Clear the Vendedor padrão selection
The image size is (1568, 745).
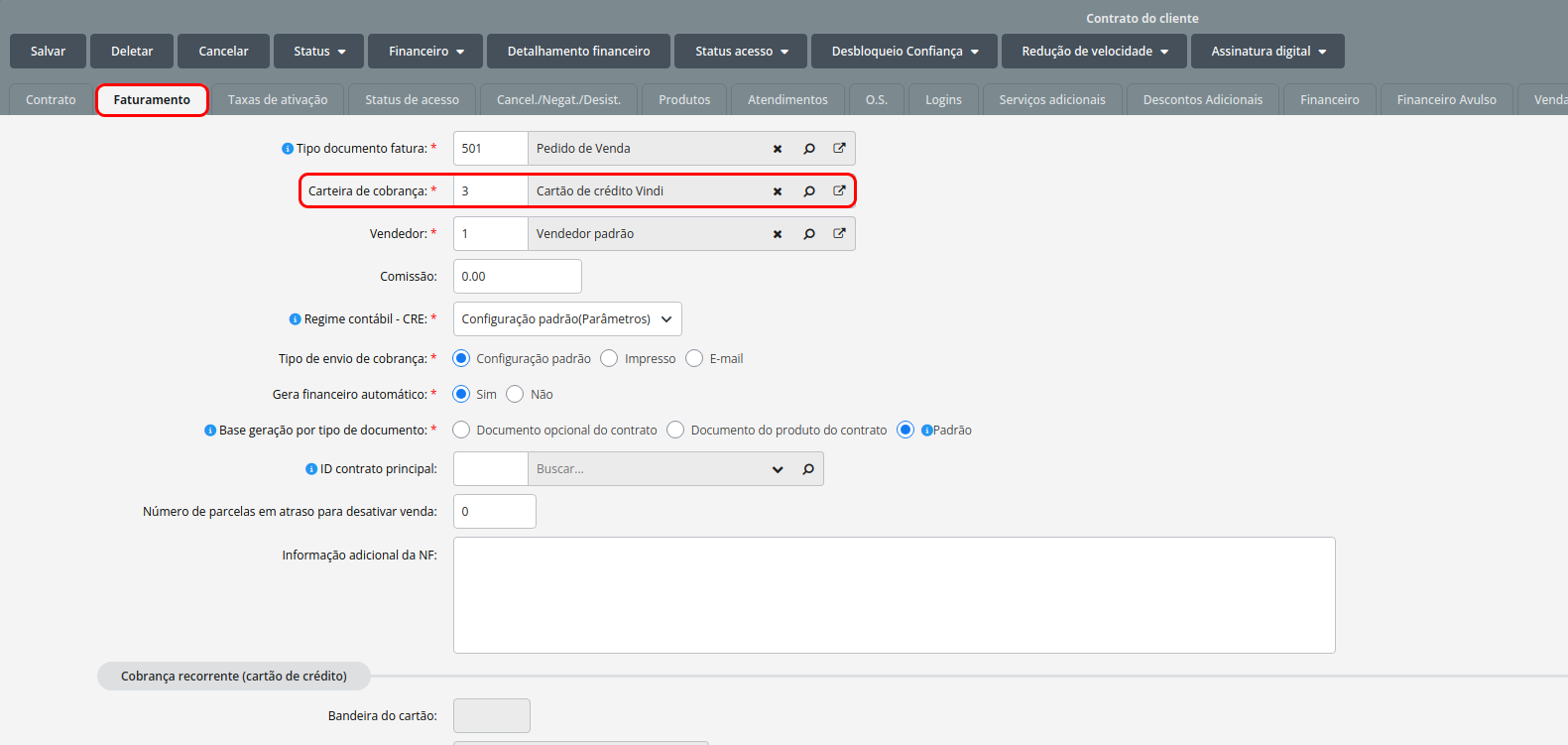[x=778, y=234]
